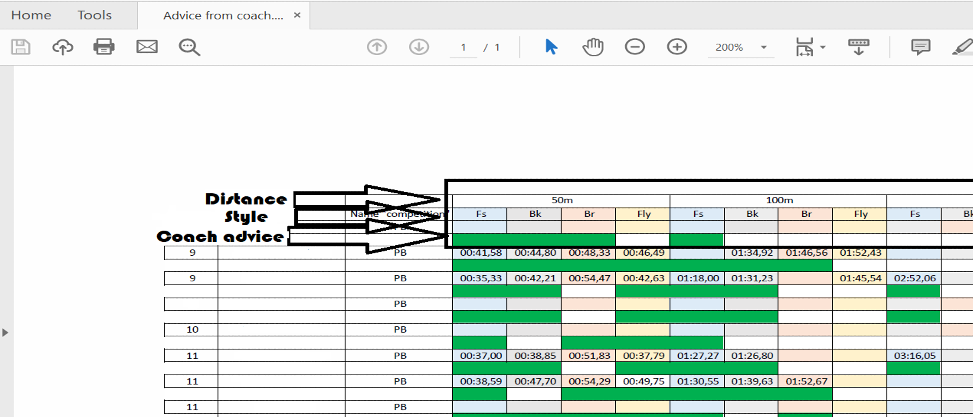Switch to the Home tab

[x=31, y=15]
